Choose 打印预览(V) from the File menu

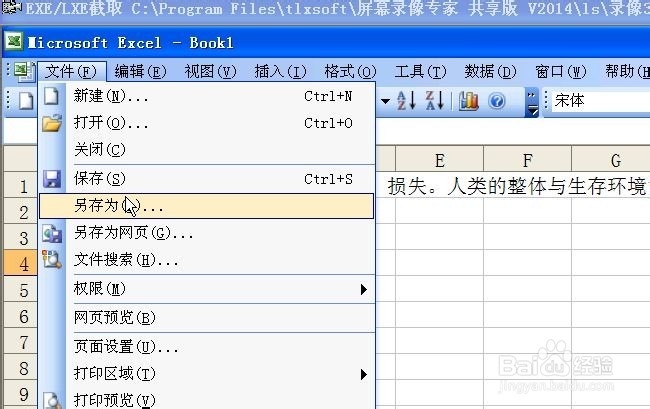click(207, 399)
